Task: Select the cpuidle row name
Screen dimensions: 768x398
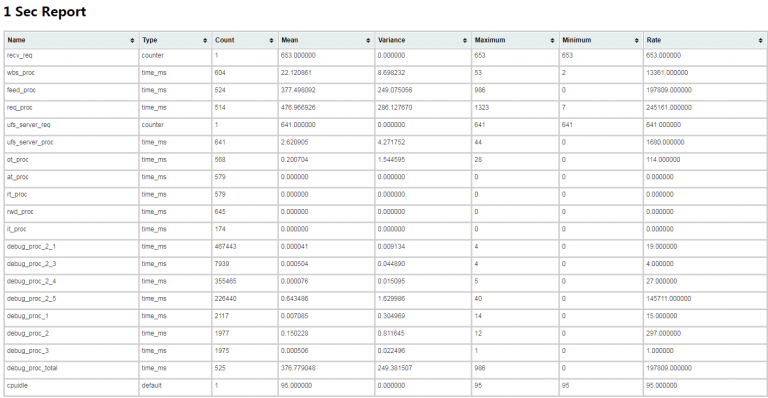Action: point(18,386)
